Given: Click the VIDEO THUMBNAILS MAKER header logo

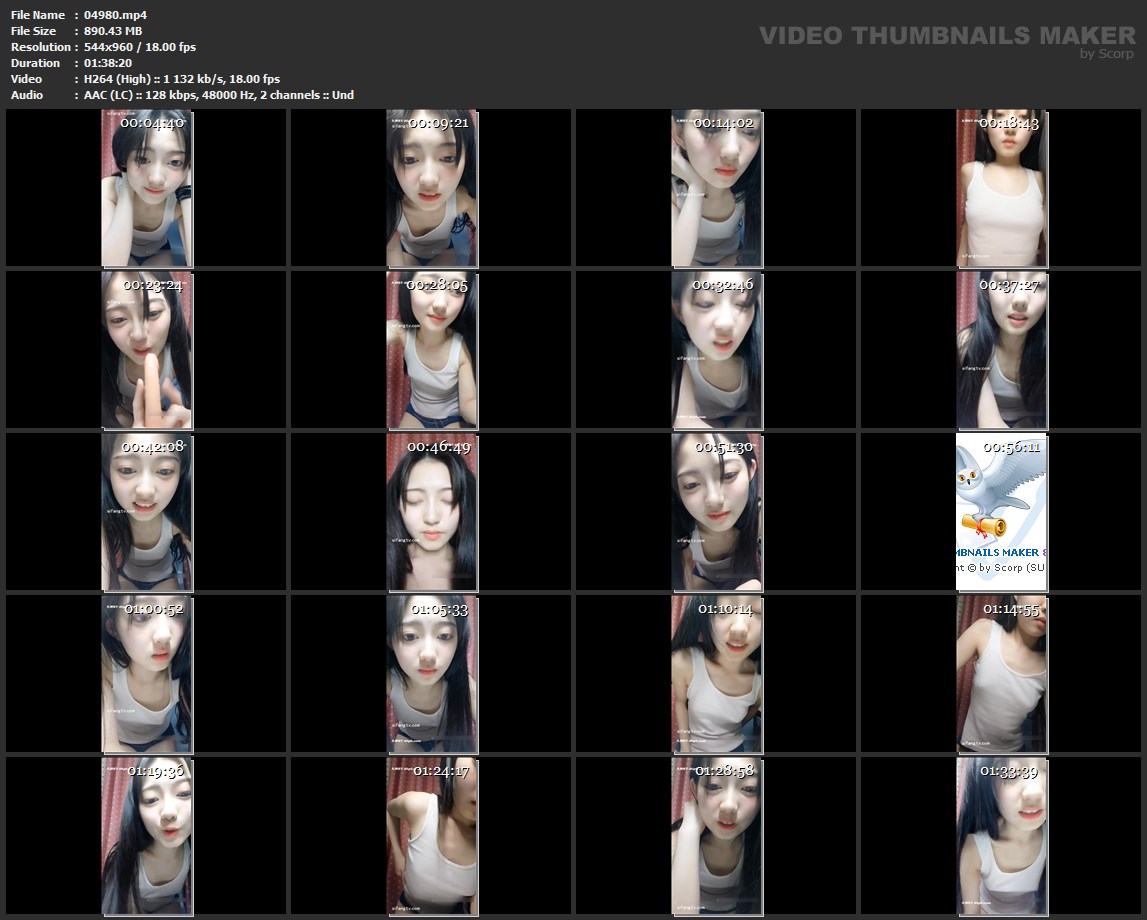Looking at the screenshot, I should tap(946, 38).
